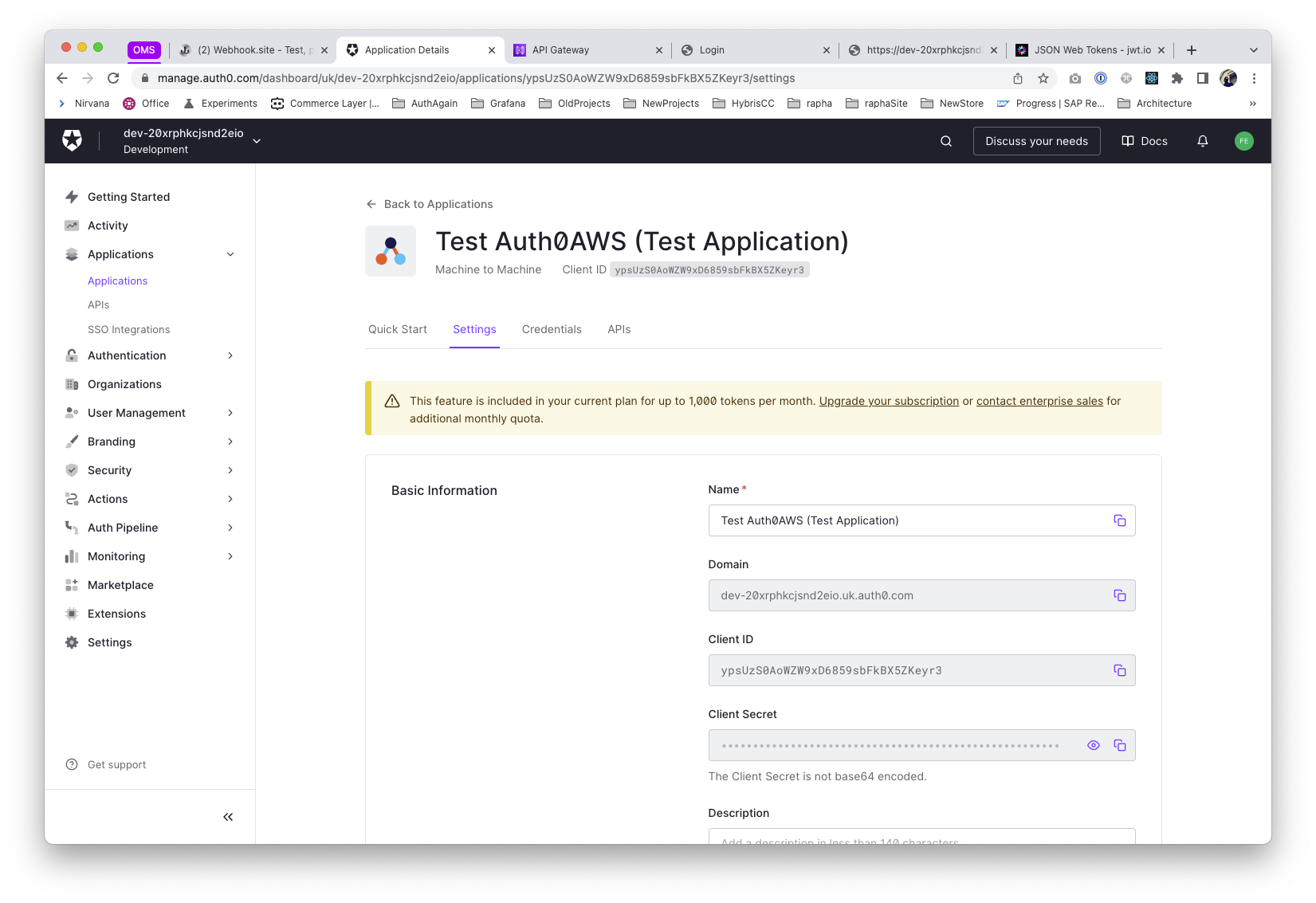
Task: Open the notifications bell
Action: pos(1202,141)
